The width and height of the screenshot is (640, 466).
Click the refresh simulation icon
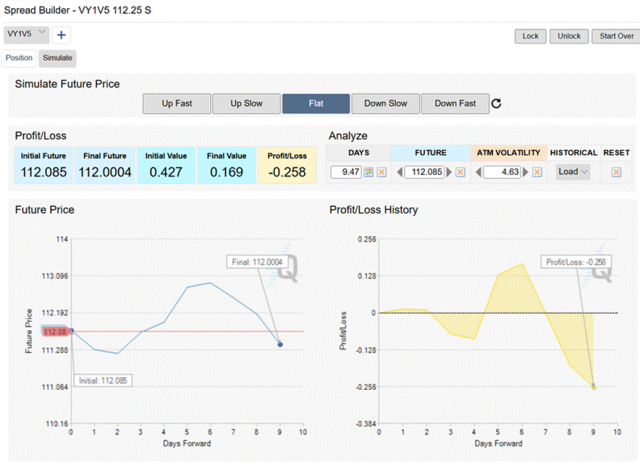pyautogui.click(x=496, y=103)
